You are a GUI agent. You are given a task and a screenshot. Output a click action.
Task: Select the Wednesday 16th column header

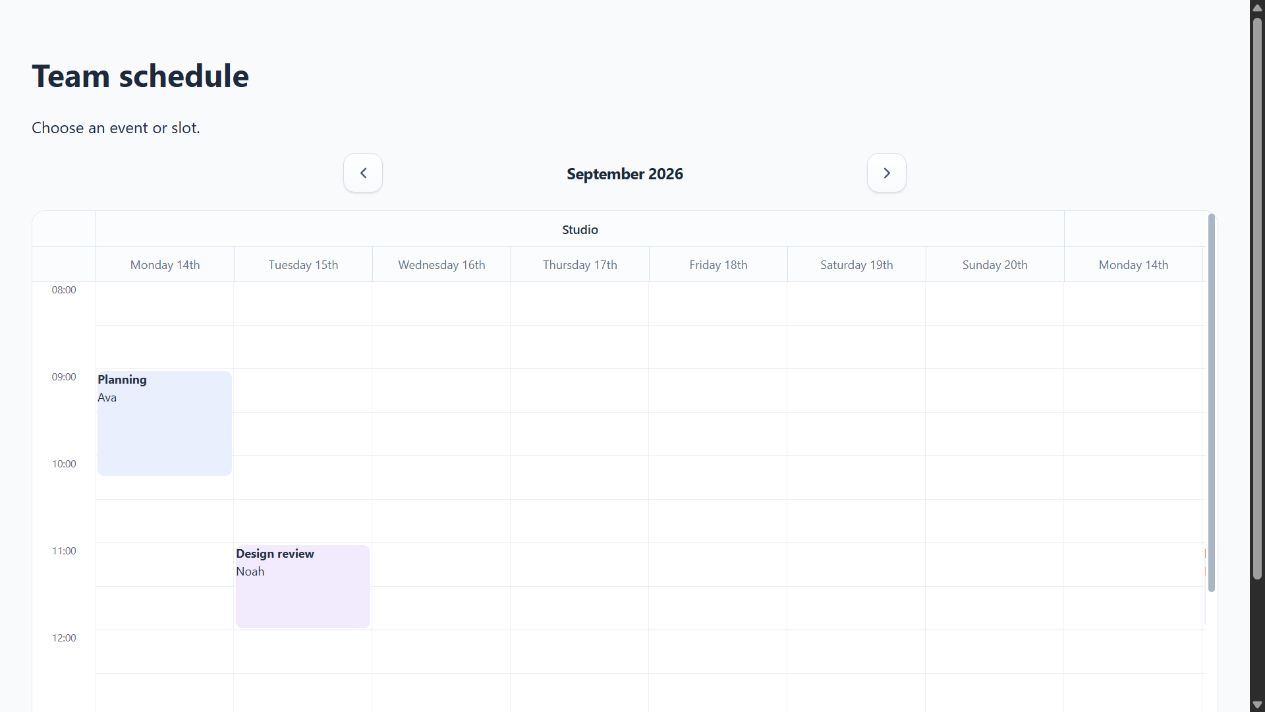[441, 265]
